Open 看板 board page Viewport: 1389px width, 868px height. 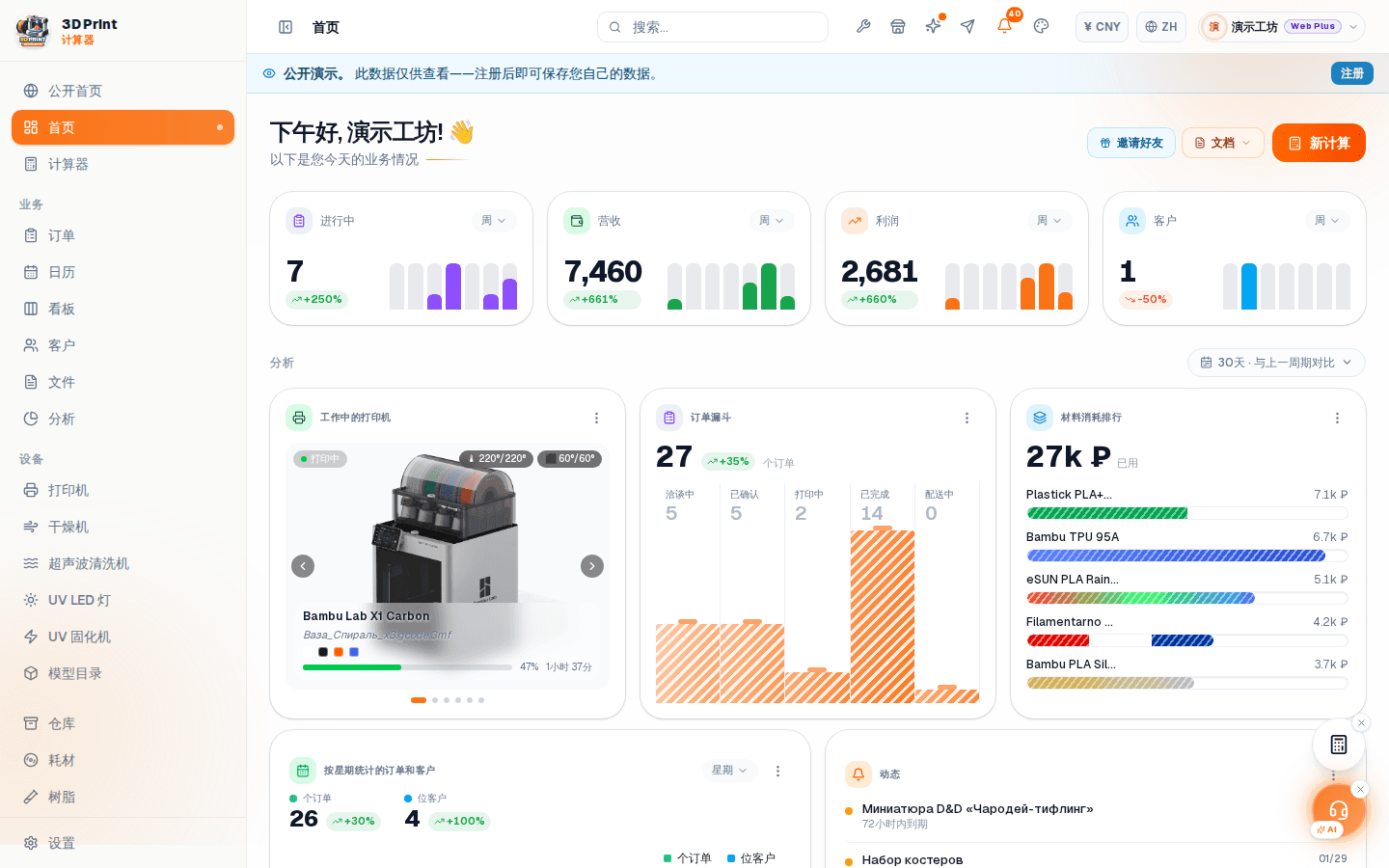click(123, 309)
